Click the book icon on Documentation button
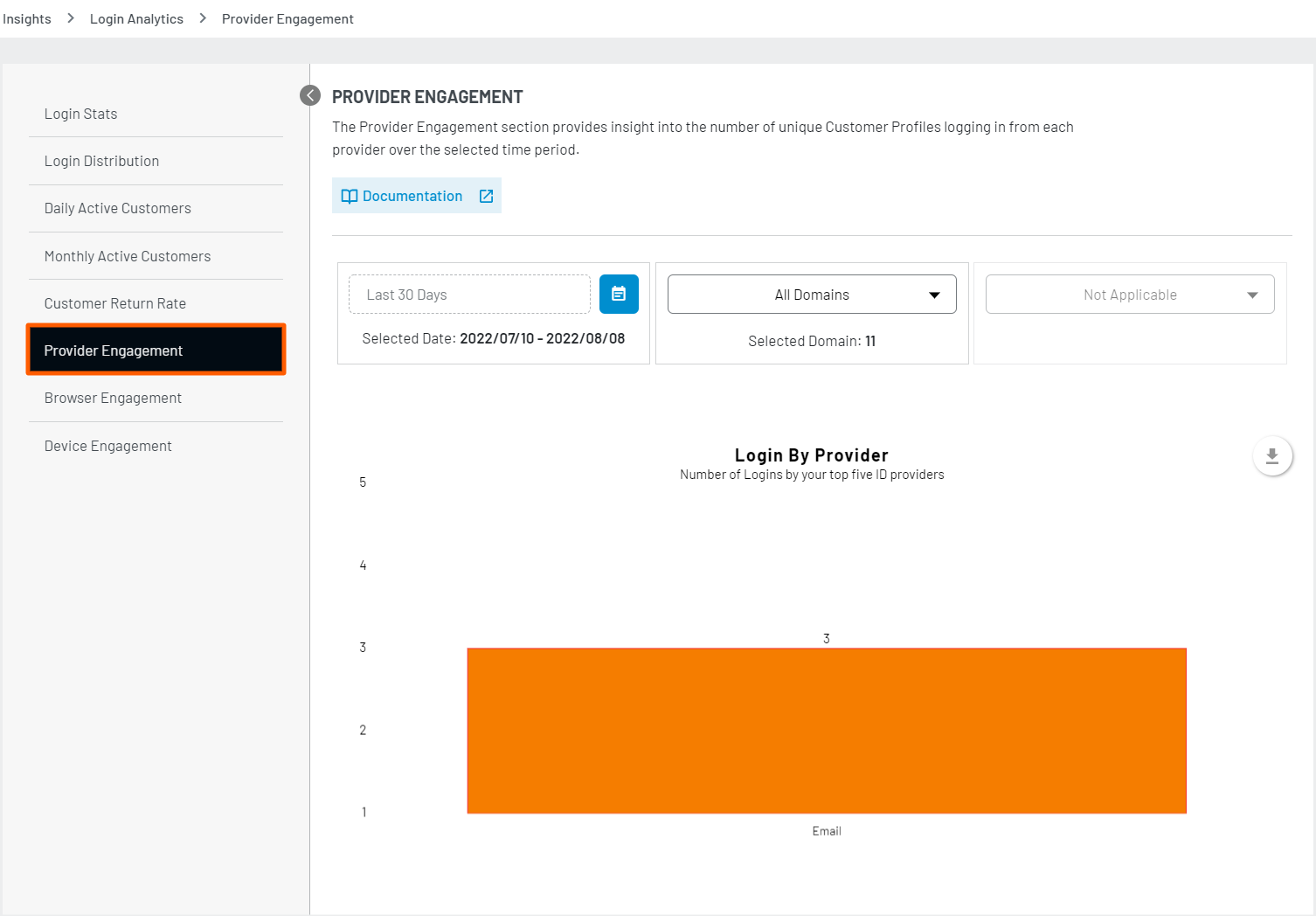This screenshot has width=1316, height=916. pos(350,197)
